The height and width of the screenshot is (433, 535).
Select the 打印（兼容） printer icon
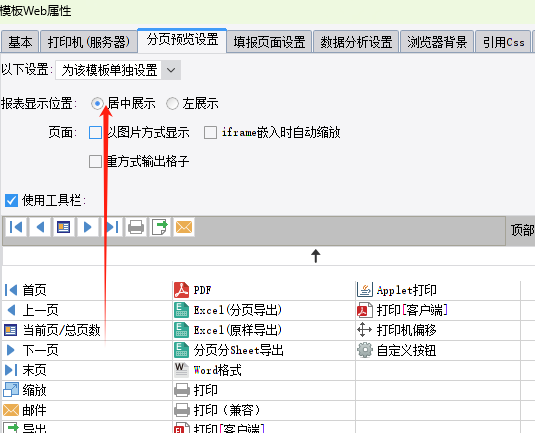[x=182, y=410]
